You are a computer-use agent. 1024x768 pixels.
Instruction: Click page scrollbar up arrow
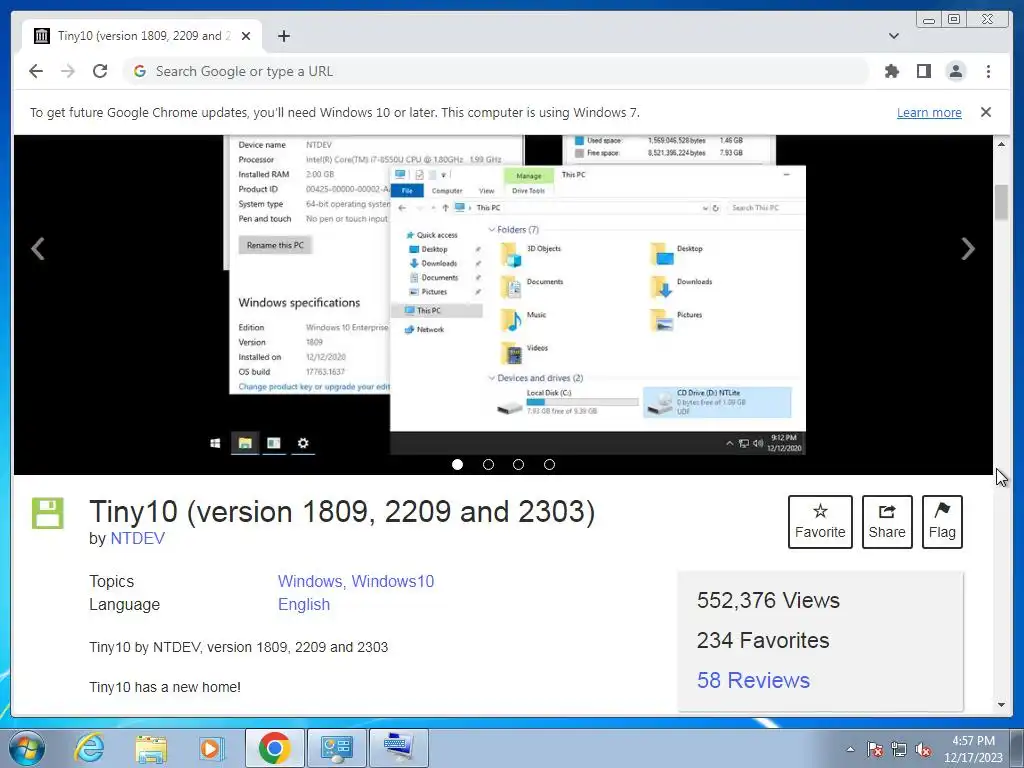tap(1002, 144)
